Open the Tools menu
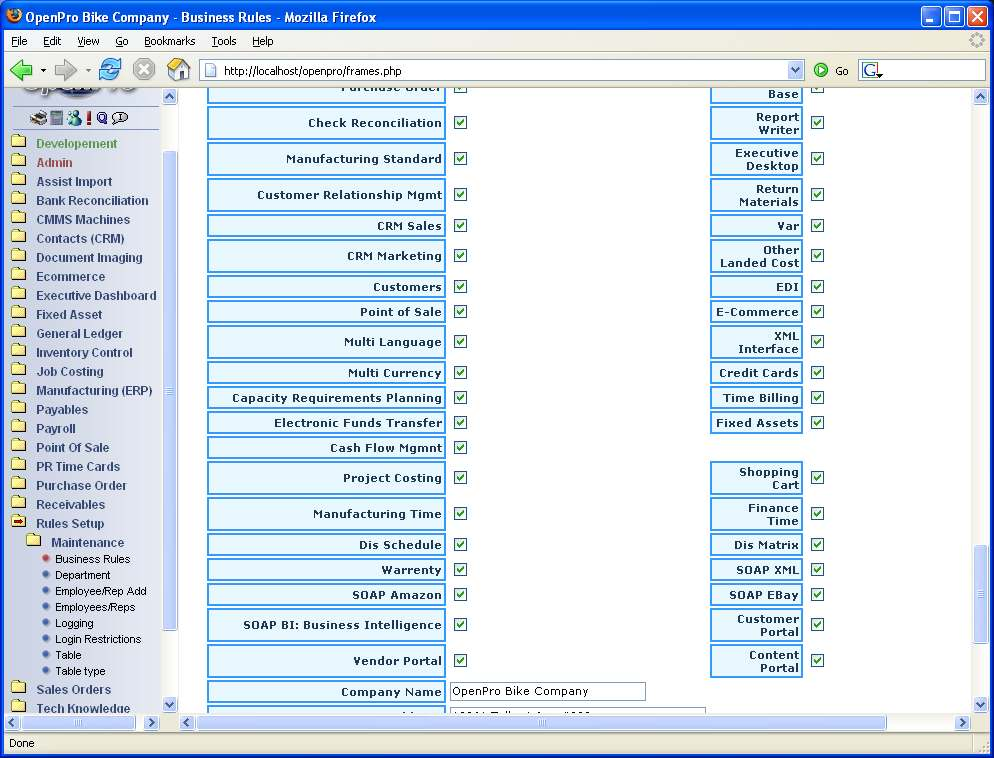The image size is (994, 758). [223, 41]
